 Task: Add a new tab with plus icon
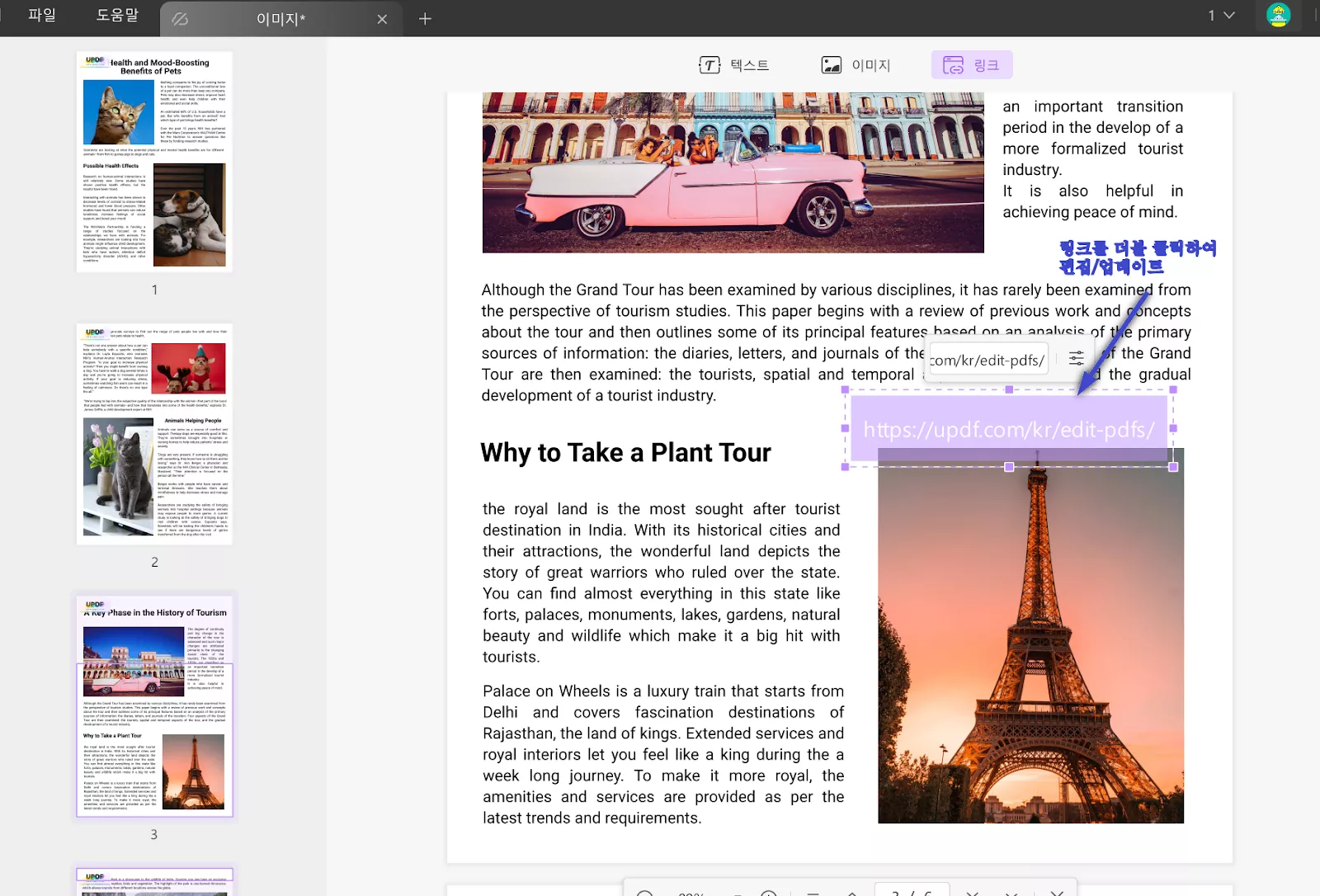click(425, 18)
